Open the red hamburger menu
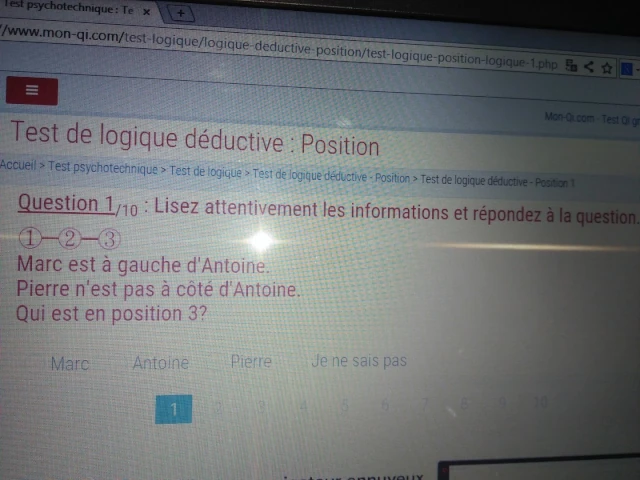 (31, 90)
